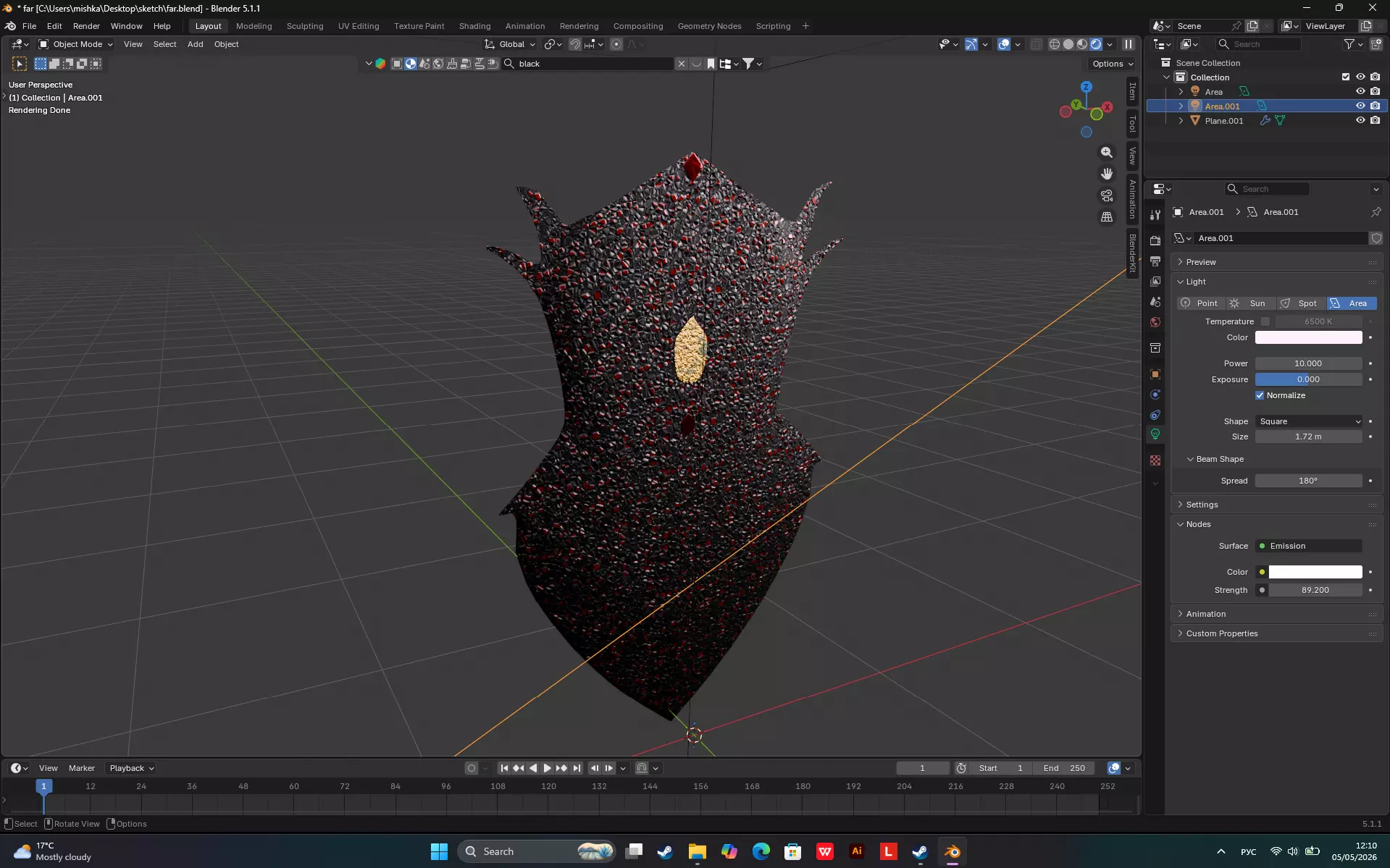This screenshot has width=1390, height=868.
Task: Hide Plane.001 in viewport
Action: click(1360, 120)
